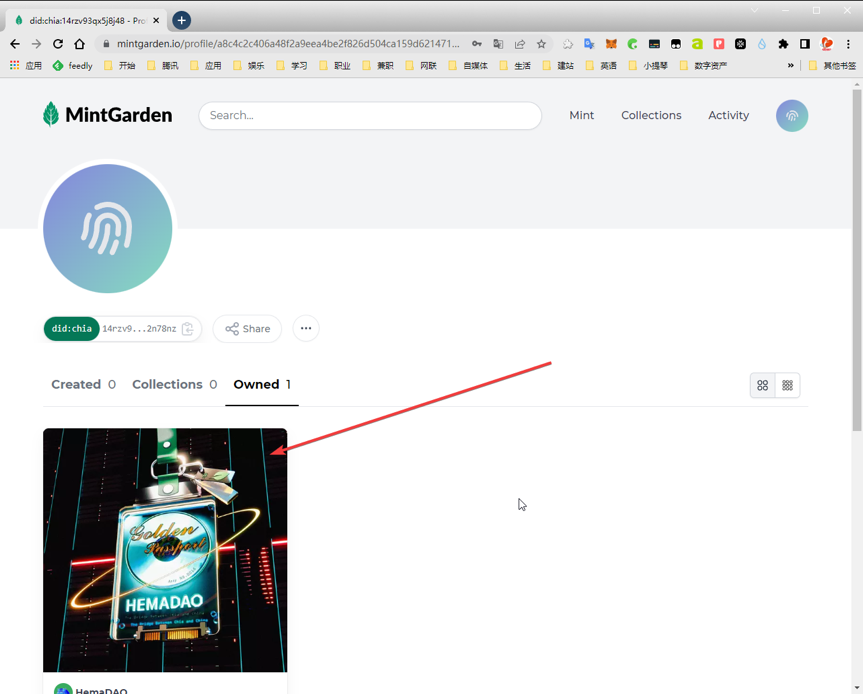Toggle the browser side panel
The width and height of the screenshot is (863, 694).
point(805,44)
